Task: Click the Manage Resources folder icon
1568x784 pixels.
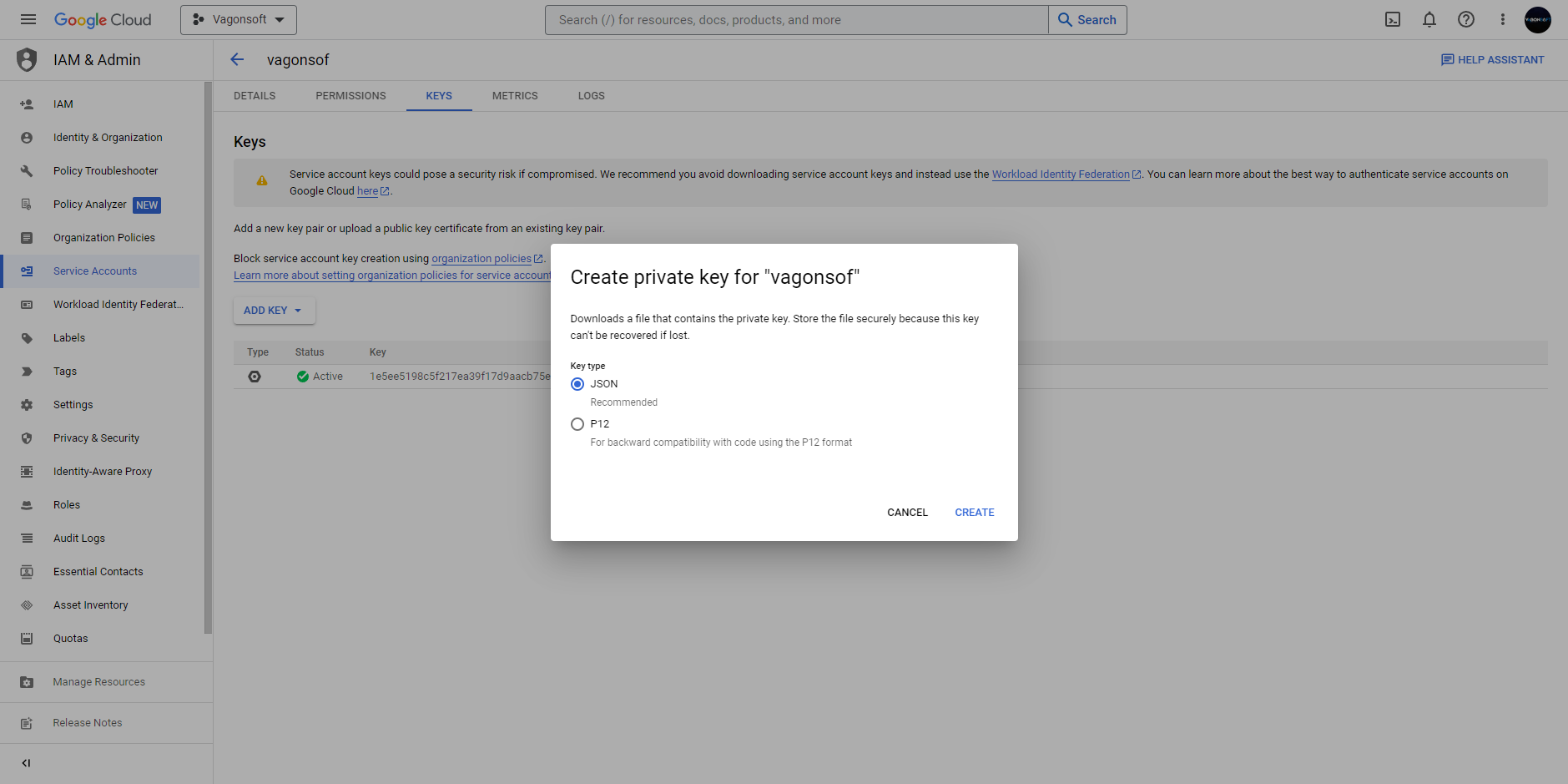Action: point(27,682)
